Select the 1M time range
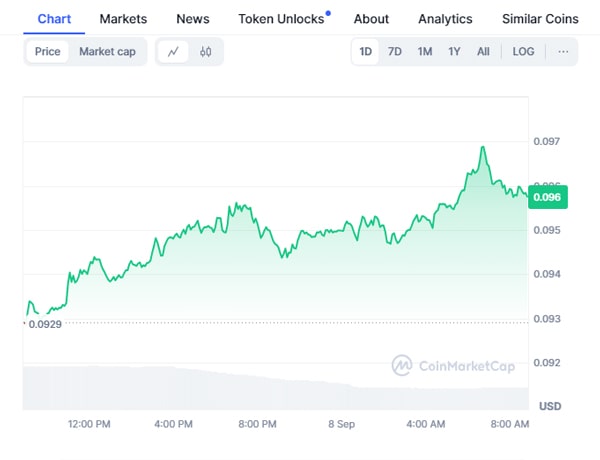 point(425,52)
